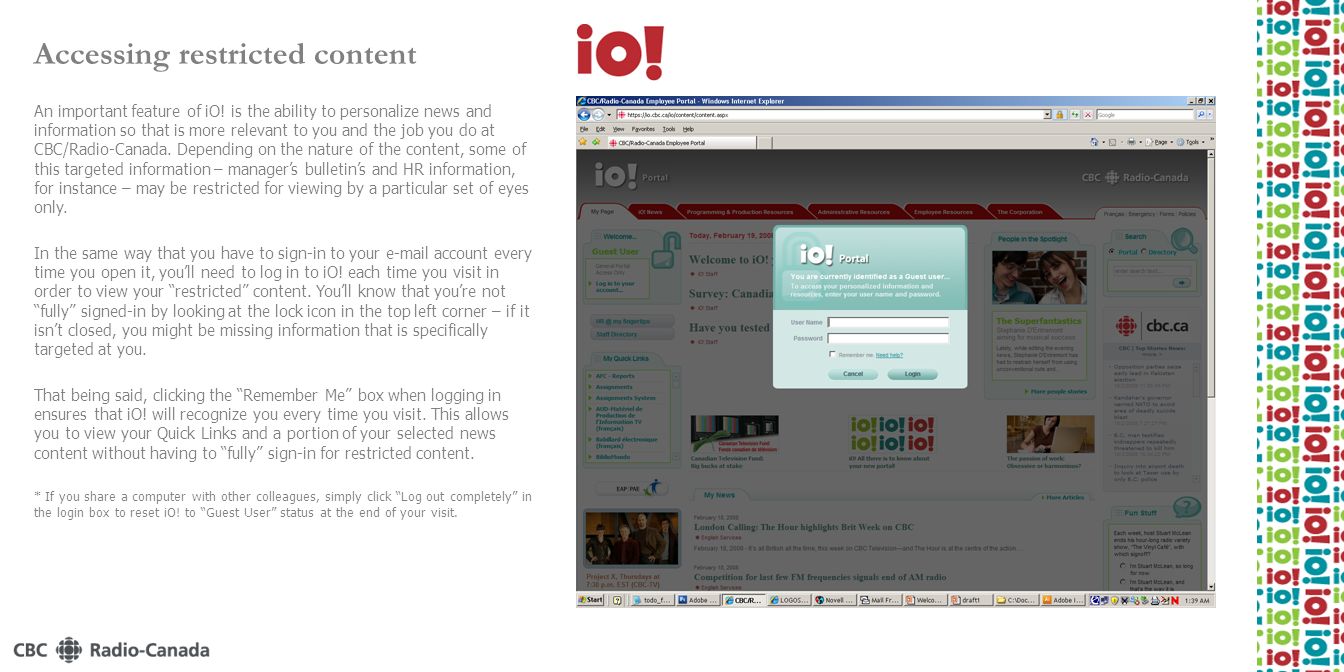
Task: Click the Internet Explorer Back arrow button
Action: pyautogui.click(x=583, y=115)
